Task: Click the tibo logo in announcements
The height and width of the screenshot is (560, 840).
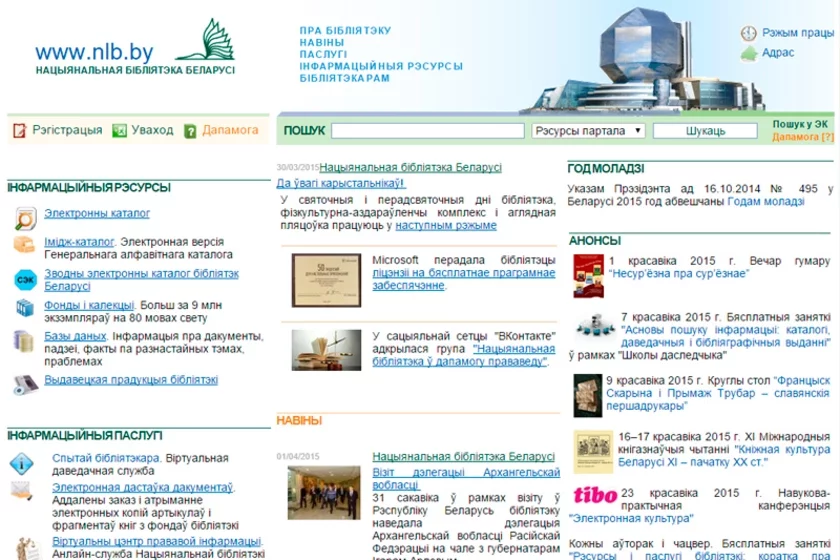Action: coord(594,495)
